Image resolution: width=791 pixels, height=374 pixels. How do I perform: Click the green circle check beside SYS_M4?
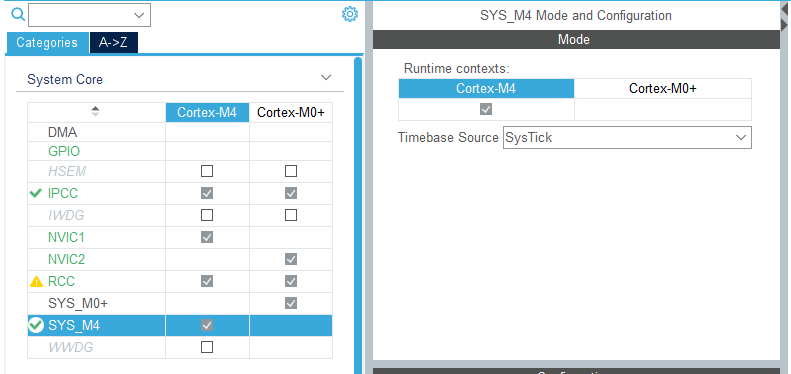[x=36, y=326]
